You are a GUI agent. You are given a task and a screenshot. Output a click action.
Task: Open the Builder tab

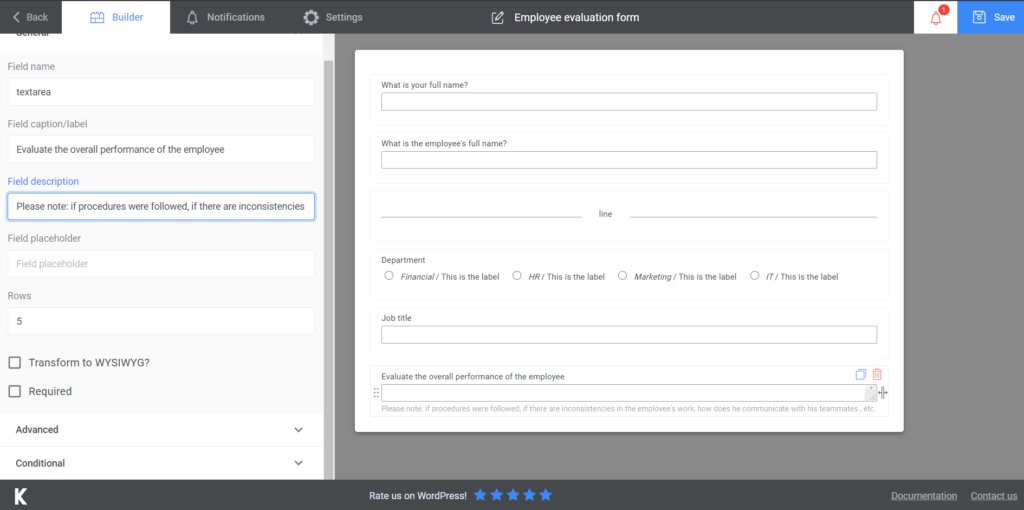pos(116,17)
